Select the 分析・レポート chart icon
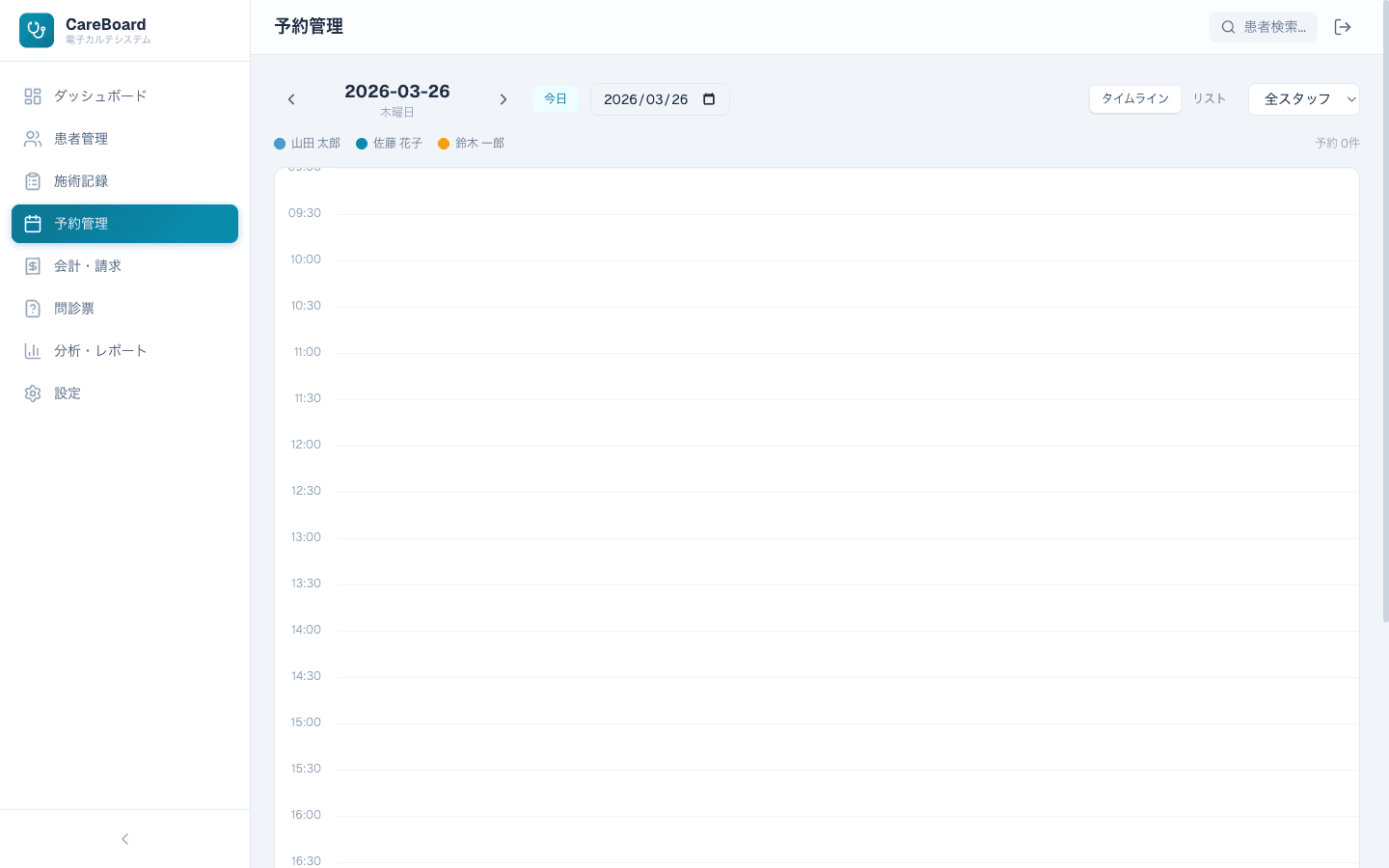 click(x=33, y=350)
